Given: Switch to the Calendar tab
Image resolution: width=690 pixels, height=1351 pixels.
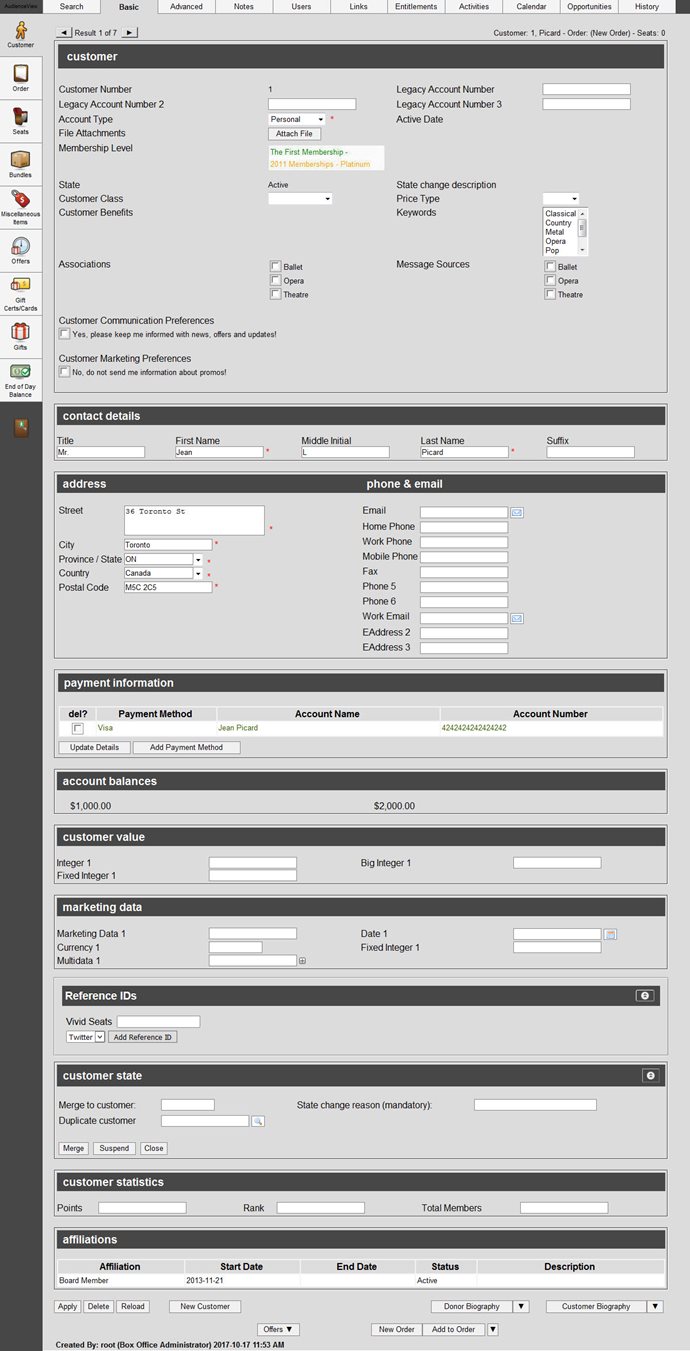Looking at the screenshot, I should 531,7.
